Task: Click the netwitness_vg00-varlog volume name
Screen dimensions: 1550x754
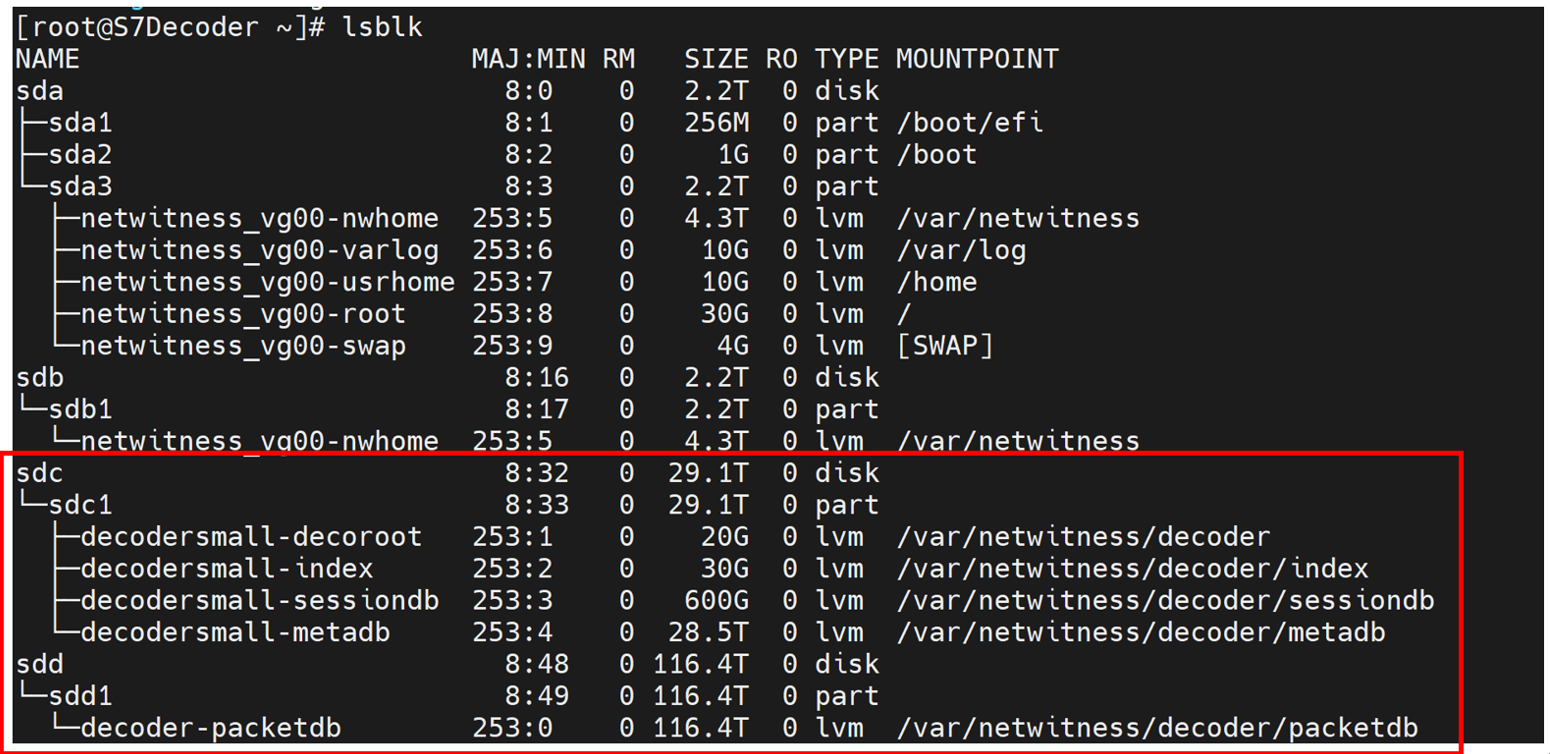Action: pos(260,250)
